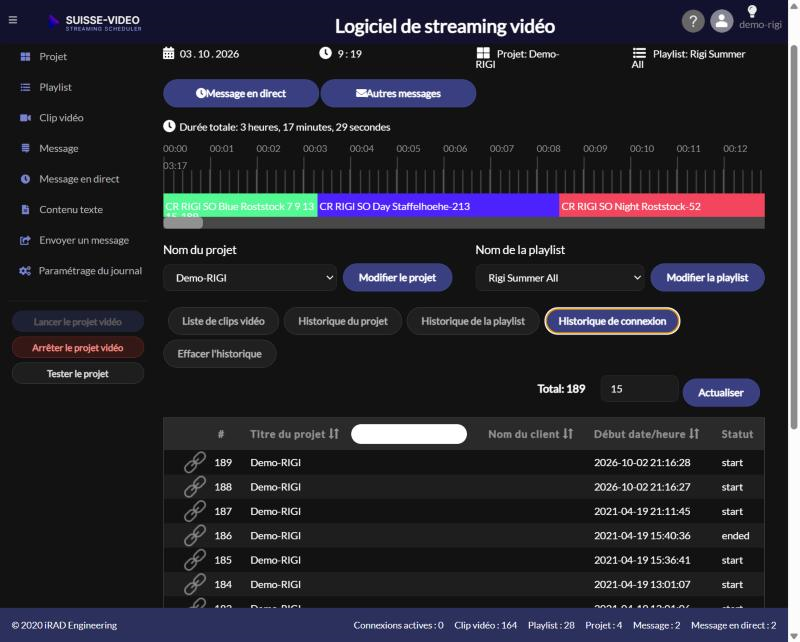Image resolution: width=800 pixels, height=642 pixels.
Task: Click the demo-rigi username label
Action: coord(760,24)
